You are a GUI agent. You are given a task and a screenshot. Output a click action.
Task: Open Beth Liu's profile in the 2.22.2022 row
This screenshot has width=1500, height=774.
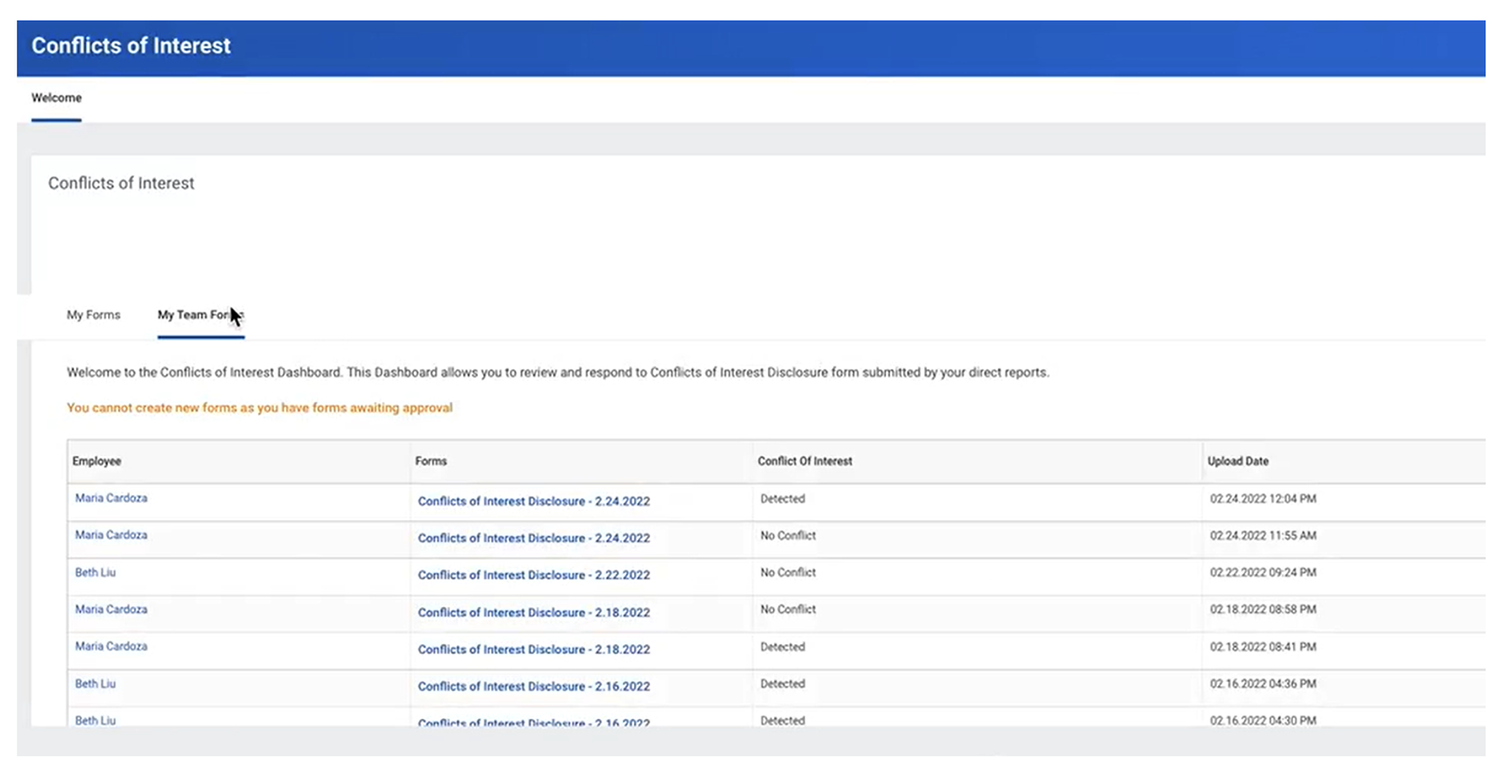pyautogui.click(x=95, y=572)
